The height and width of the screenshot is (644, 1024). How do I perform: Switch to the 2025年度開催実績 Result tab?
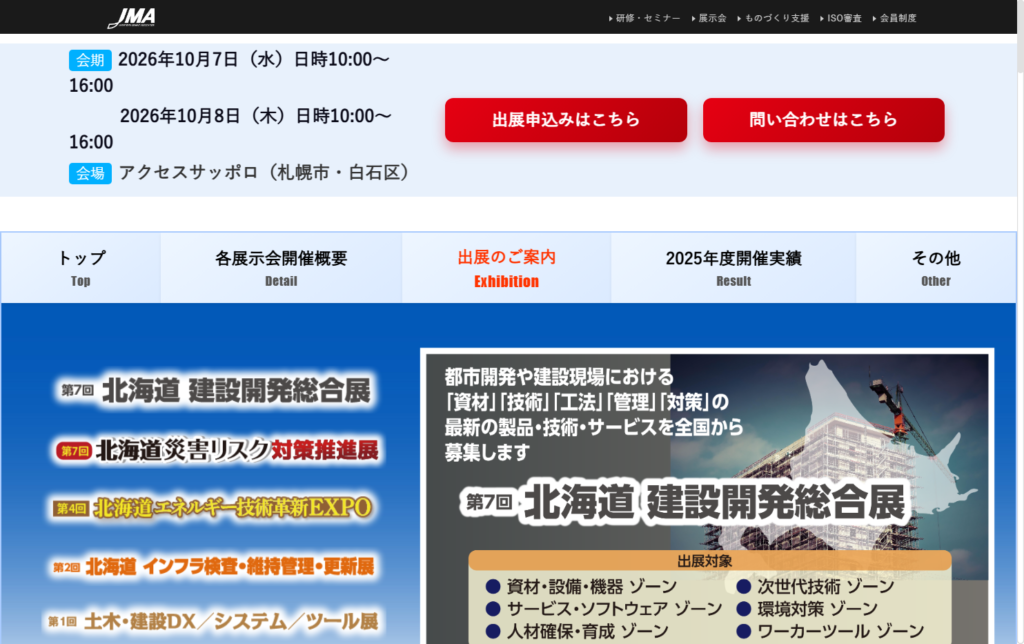click(x=733, y=267)
